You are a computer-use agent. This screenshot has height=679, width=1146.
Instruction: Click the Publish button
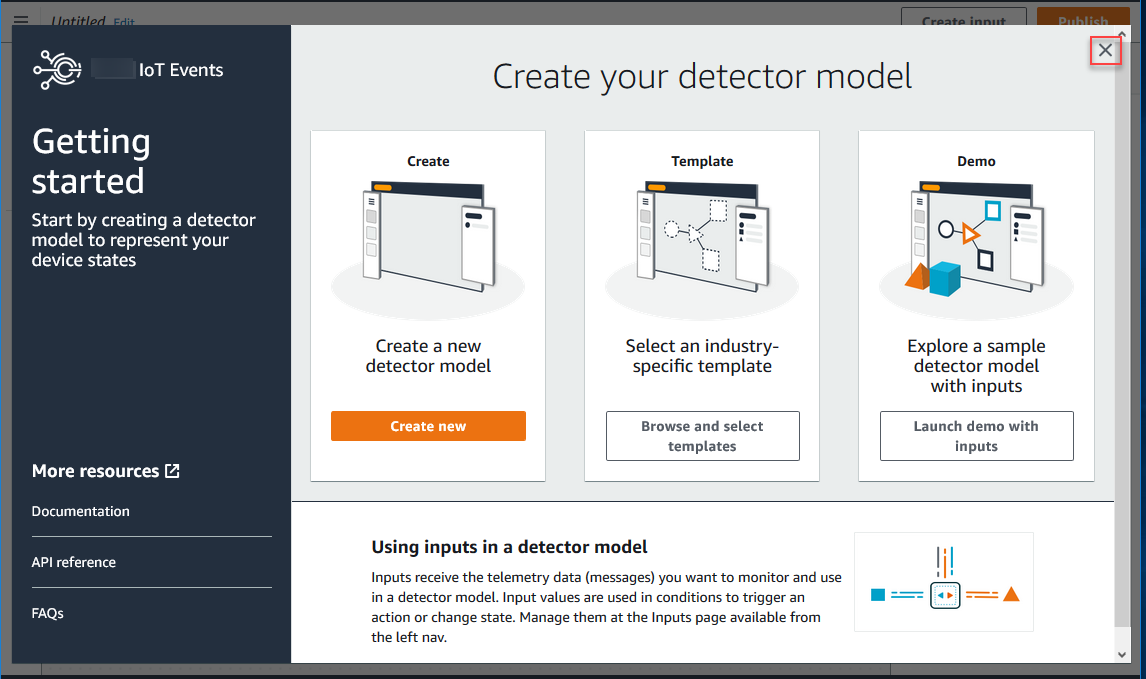pyautogui.click(x=1083, y=20)
